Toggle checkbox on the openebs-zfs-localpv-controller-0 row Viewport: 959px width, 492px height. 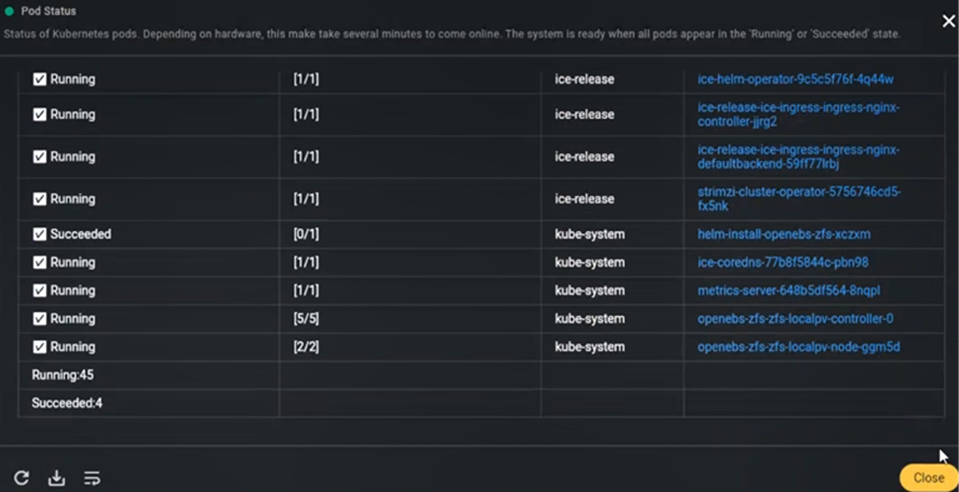click(x=40, y=319)
